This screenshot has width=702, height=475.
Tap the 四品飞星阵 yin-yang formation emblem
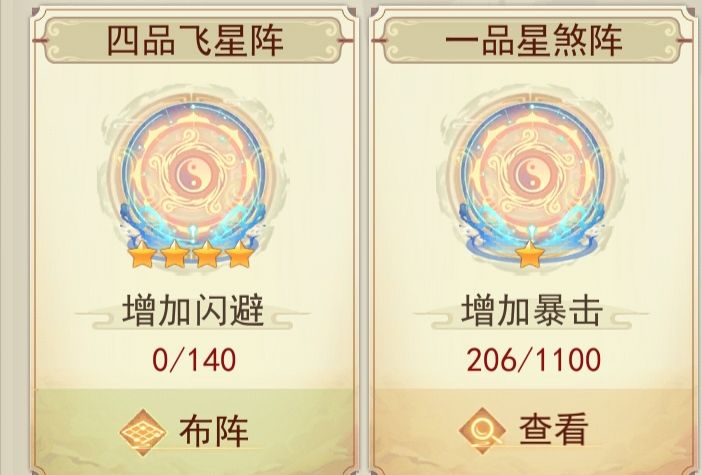pyautogui.click(x=193, y=178)
